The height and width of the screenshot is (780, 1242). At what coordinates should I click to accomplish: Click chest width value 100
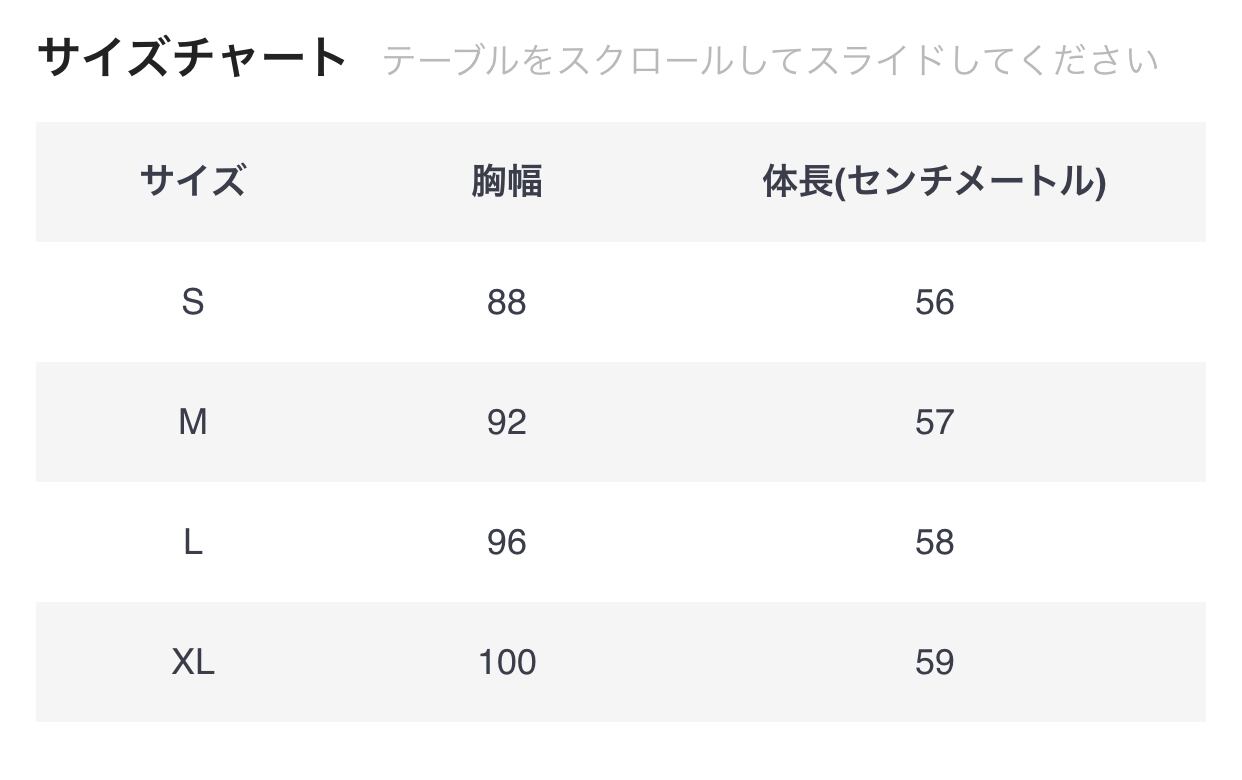[506, 662]
